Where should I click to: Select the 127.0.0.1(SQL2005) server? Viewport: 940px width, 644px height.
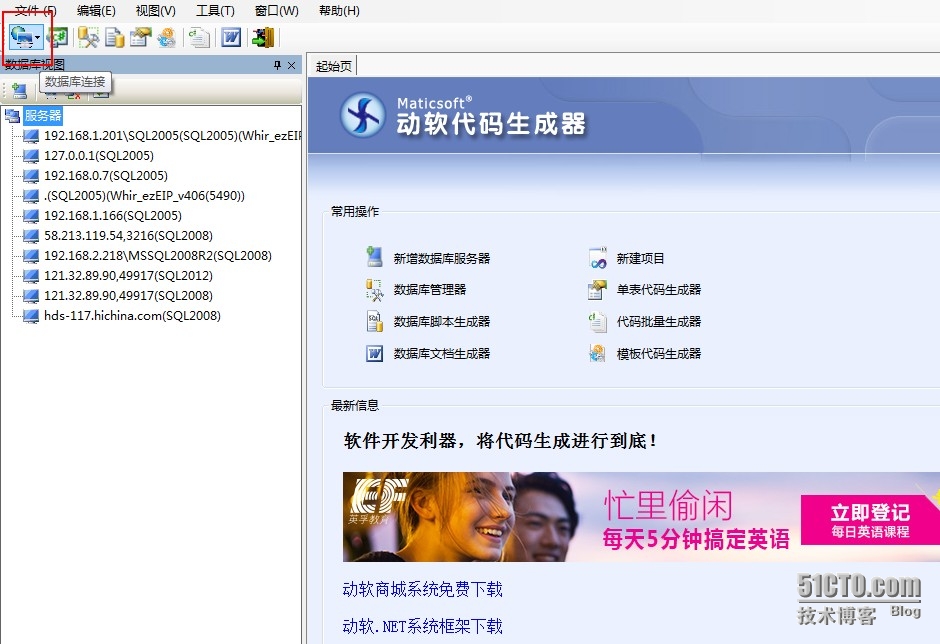coord(99,155)
